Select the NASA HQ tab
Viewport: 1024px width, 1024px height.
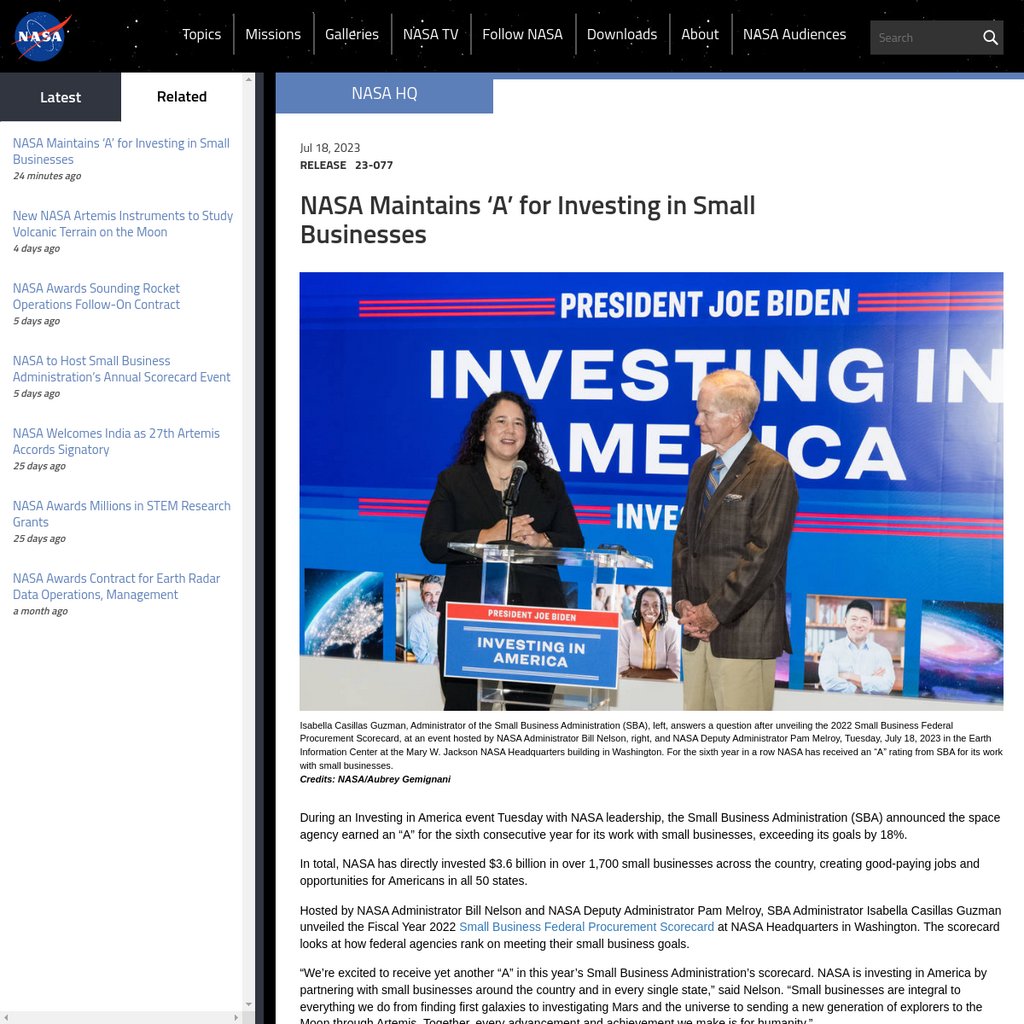coord(384,93)
